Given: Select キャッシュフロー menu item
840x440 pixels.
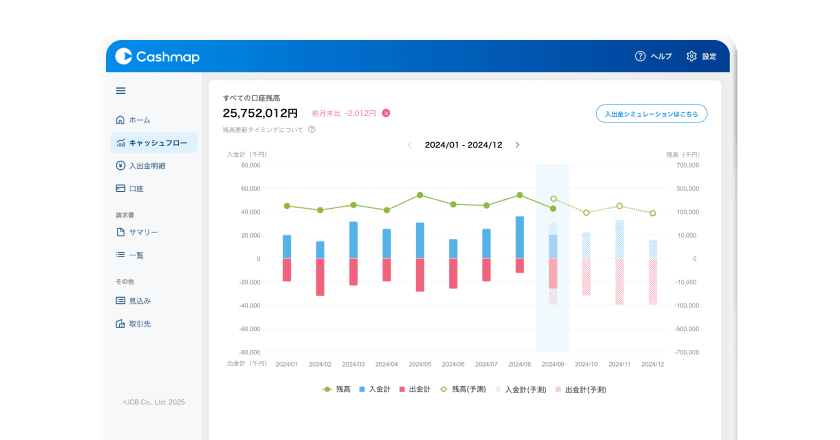Looking at the screenshot, I should tap(154, 143).
